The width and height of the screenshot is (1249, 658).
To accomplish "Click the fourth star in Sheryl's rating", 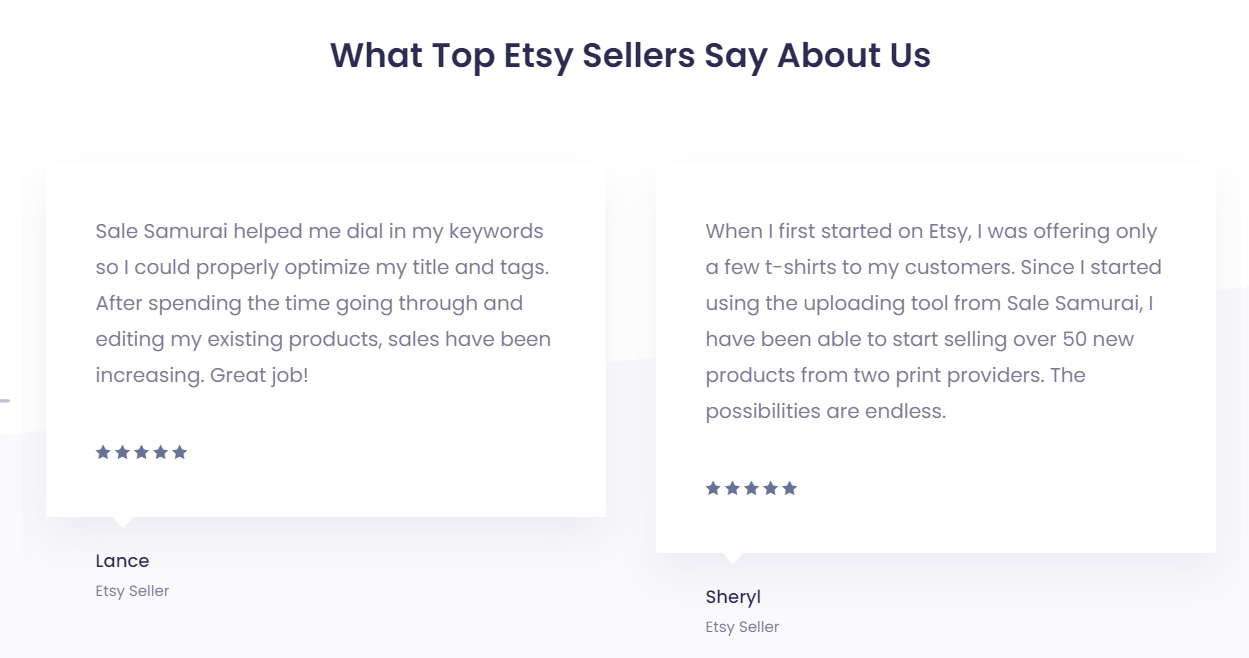I will coord(770,488).
